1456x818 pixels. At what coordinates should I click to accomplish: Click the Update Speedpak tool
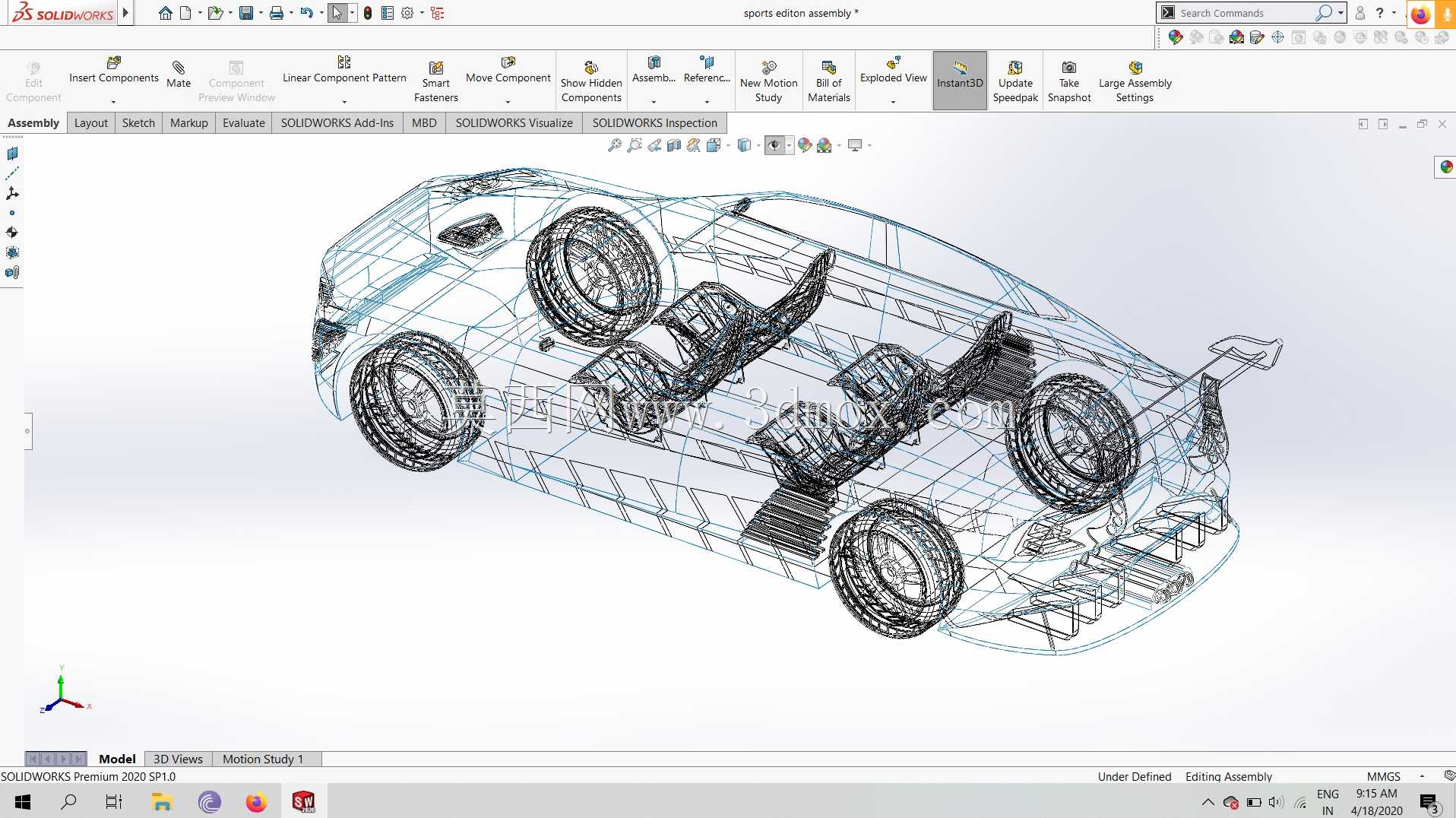(1015, 81)
